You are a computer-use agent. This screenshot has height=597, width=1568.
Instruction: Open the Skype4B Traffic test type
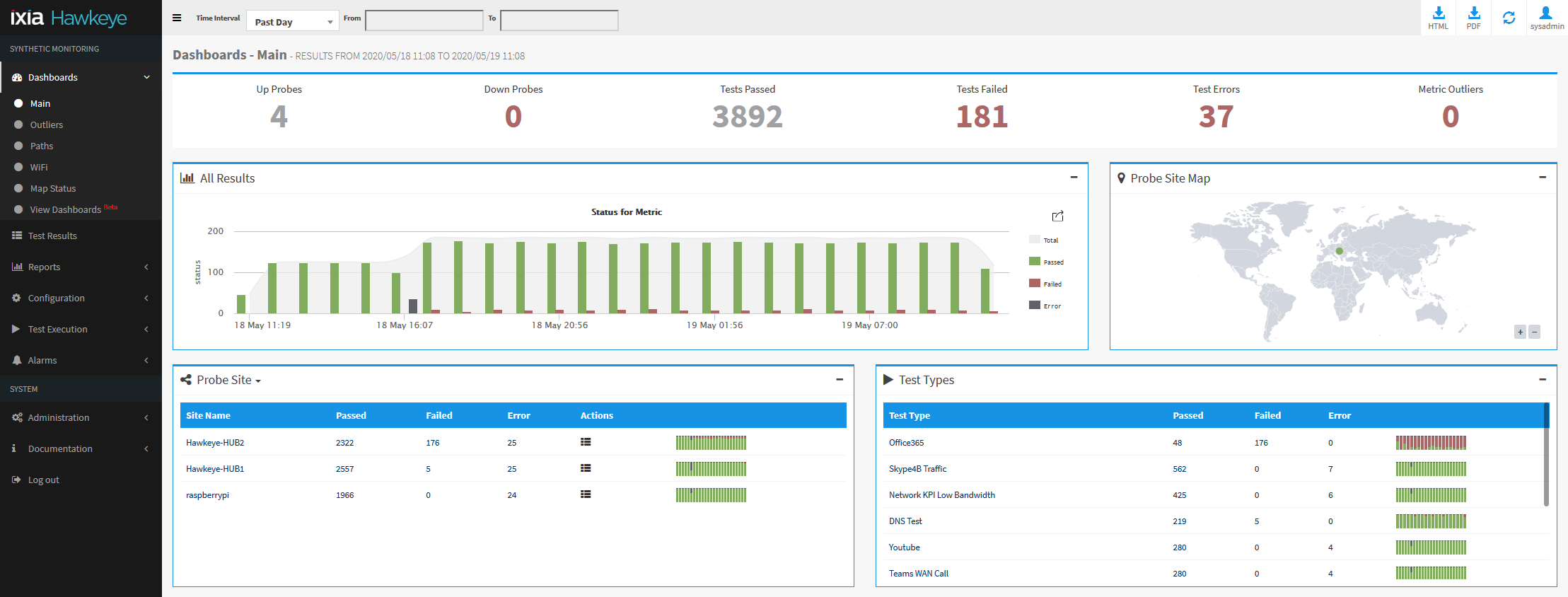point(917,469)
